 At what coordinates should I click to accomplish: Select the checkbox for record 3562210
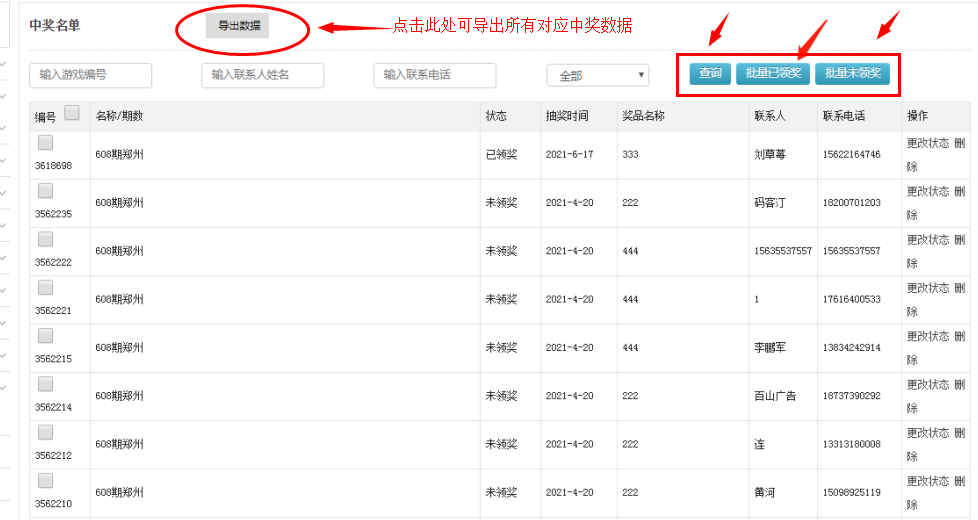[46, 480]
